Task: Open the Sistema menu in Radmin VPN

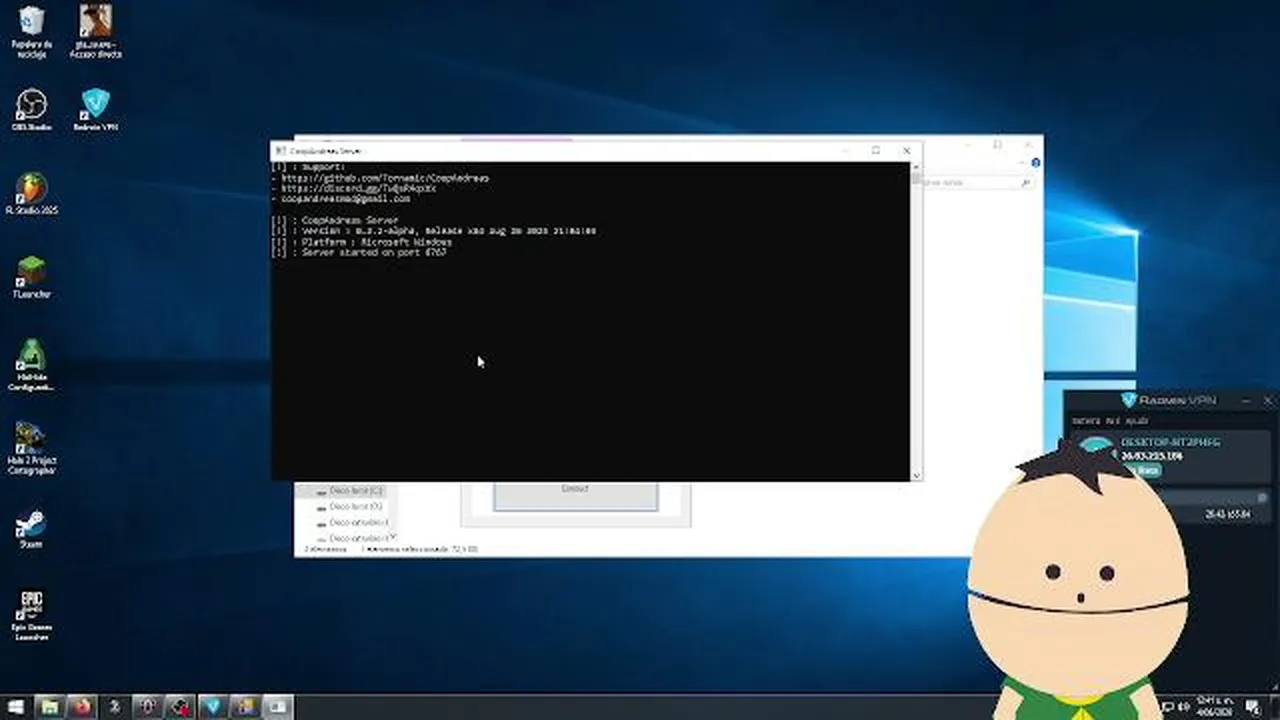Action: (1086, 422)
